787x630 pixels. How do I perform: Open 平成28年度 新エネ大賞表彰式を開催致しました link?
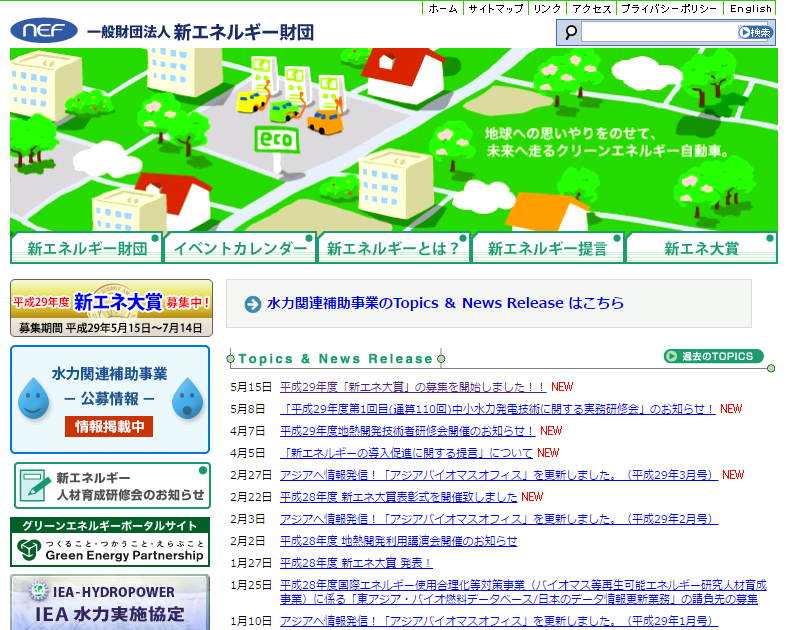pos(399,497)
